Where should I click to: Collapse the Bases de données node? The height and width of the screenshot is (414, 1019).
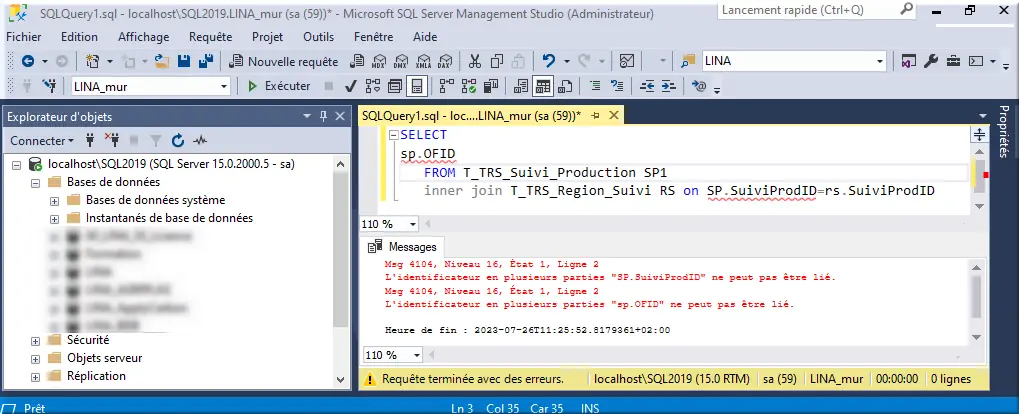pos(36,183)
